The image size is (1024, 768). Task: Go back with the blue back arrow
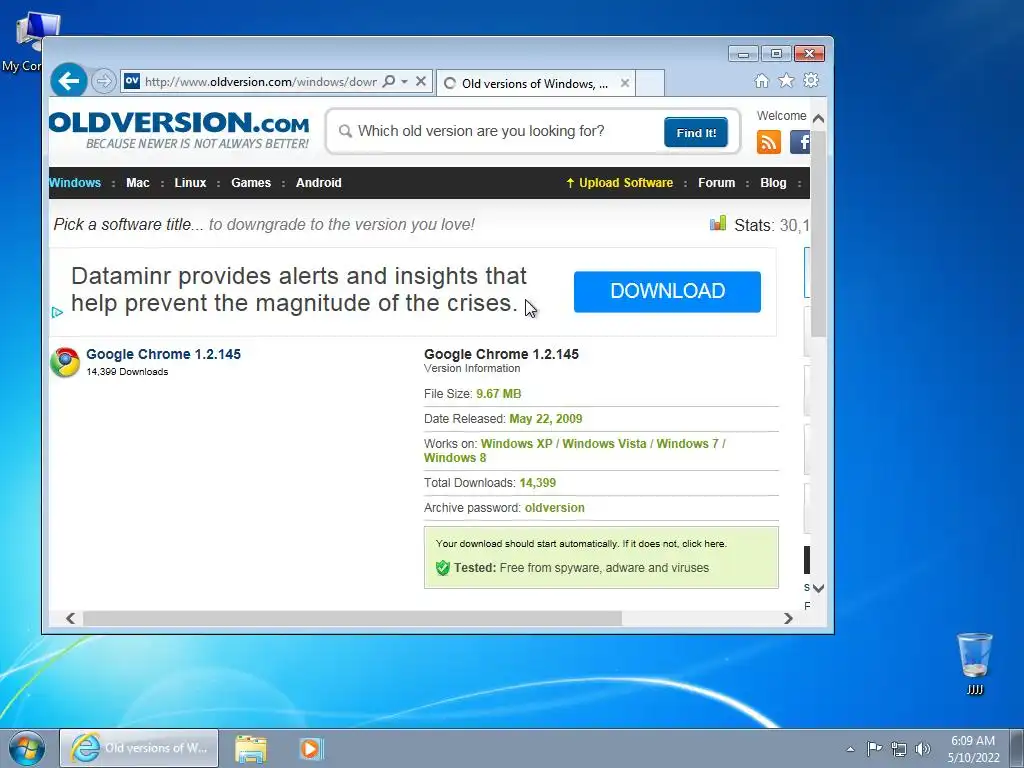pos(69,80)
